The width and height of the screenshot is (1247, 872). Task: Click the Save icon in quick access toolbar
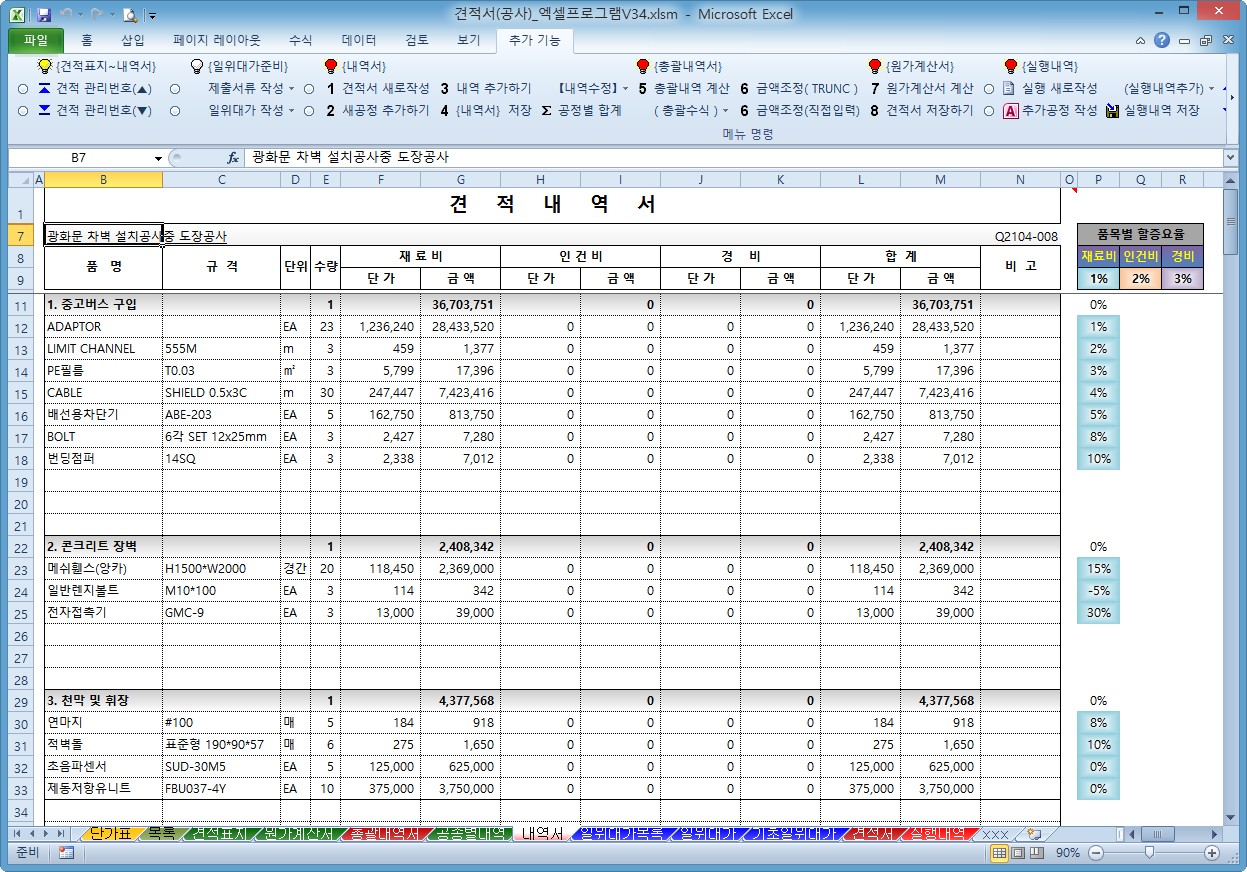[44, 15]
